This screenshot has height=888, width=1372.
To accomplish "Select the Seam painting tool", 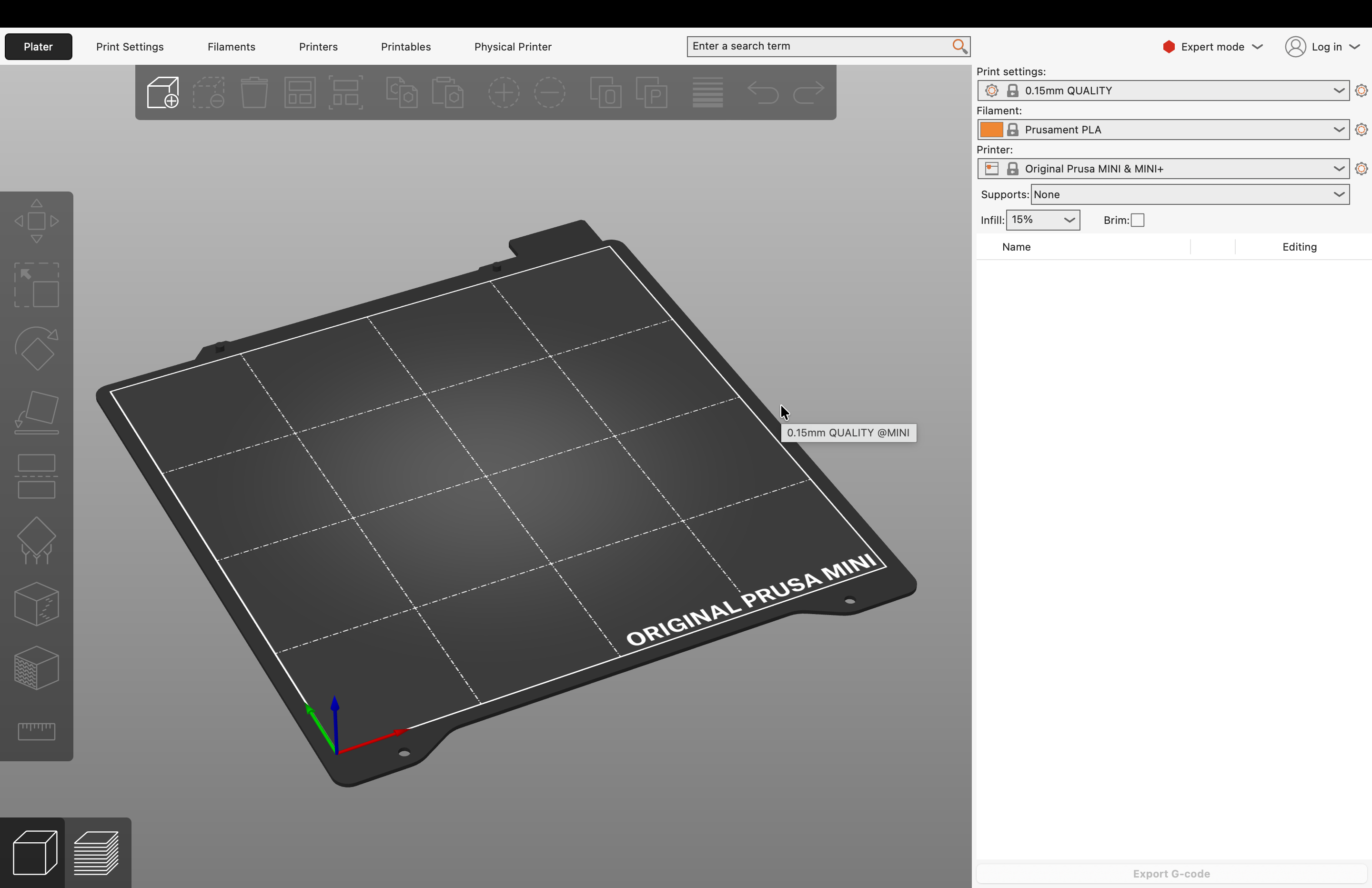I will 36,604.
